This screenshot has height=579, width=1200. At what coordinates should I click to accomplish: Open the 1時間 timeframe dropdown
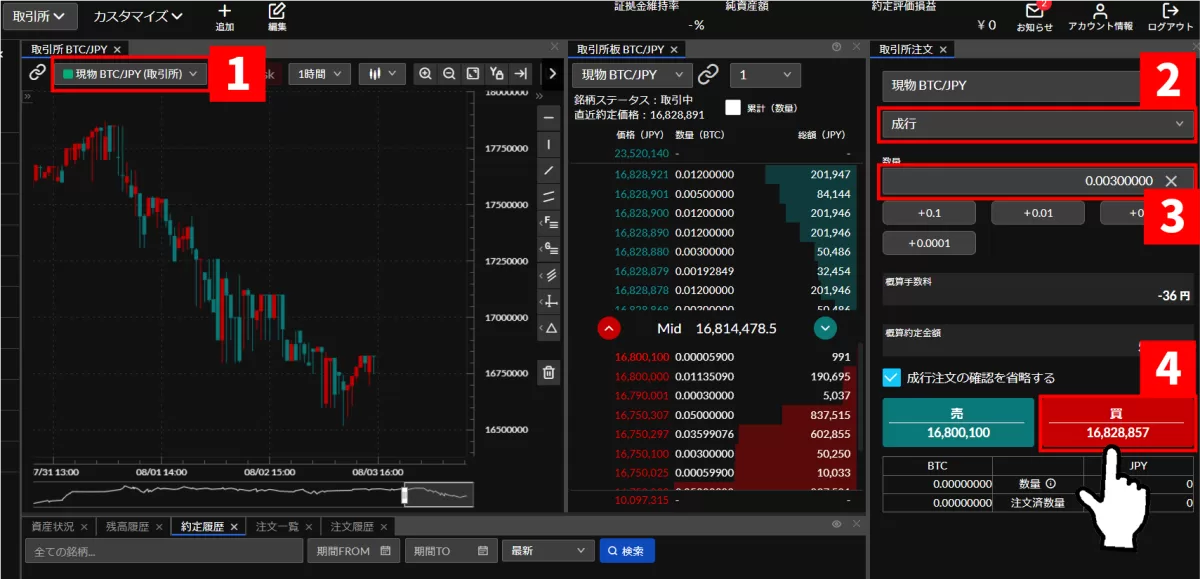[320, 73]
